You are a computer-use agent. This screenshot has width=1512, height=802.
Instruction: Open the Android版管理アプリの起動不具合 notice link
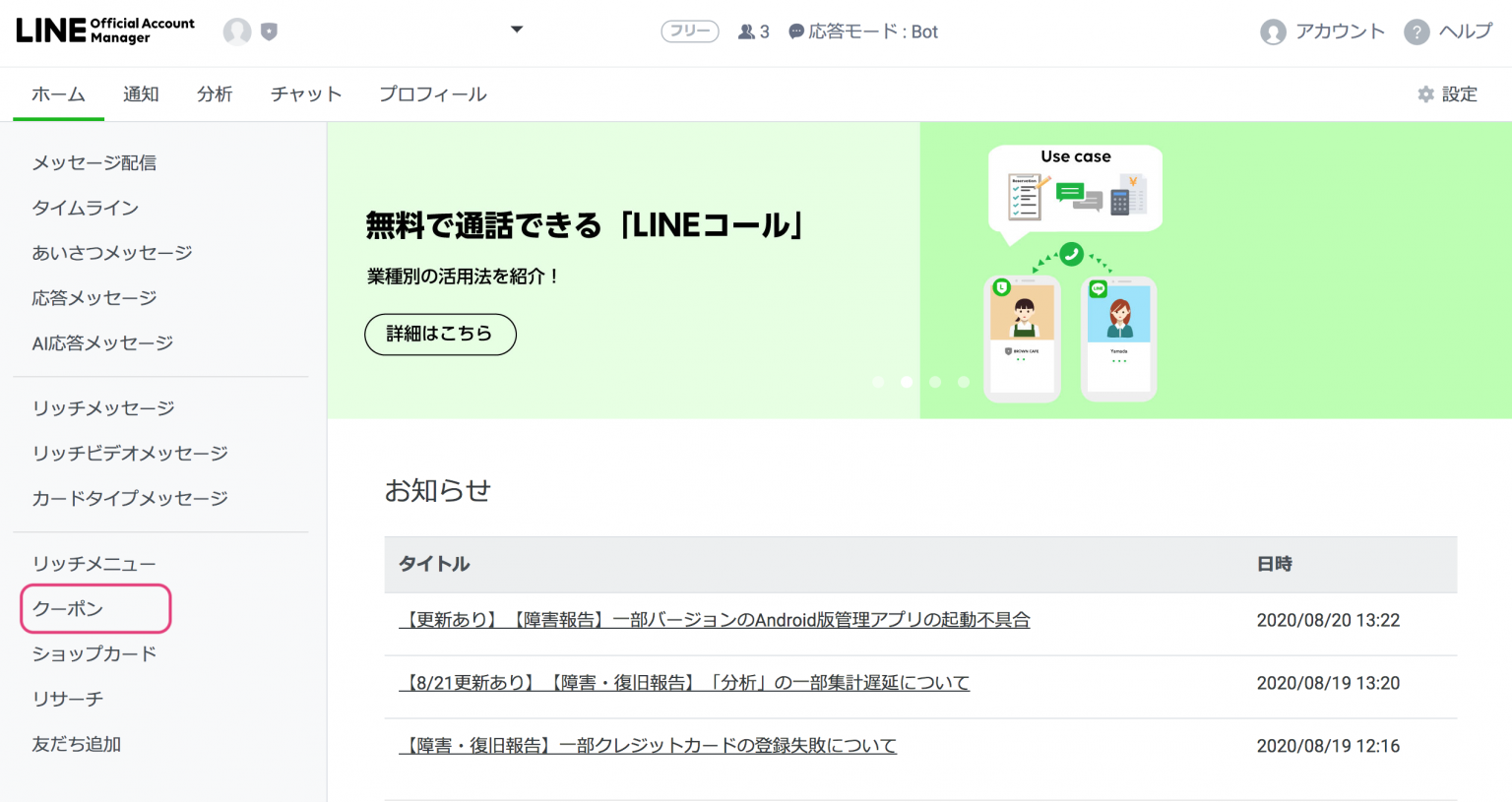pyautogui.click(x=715, y=620)
